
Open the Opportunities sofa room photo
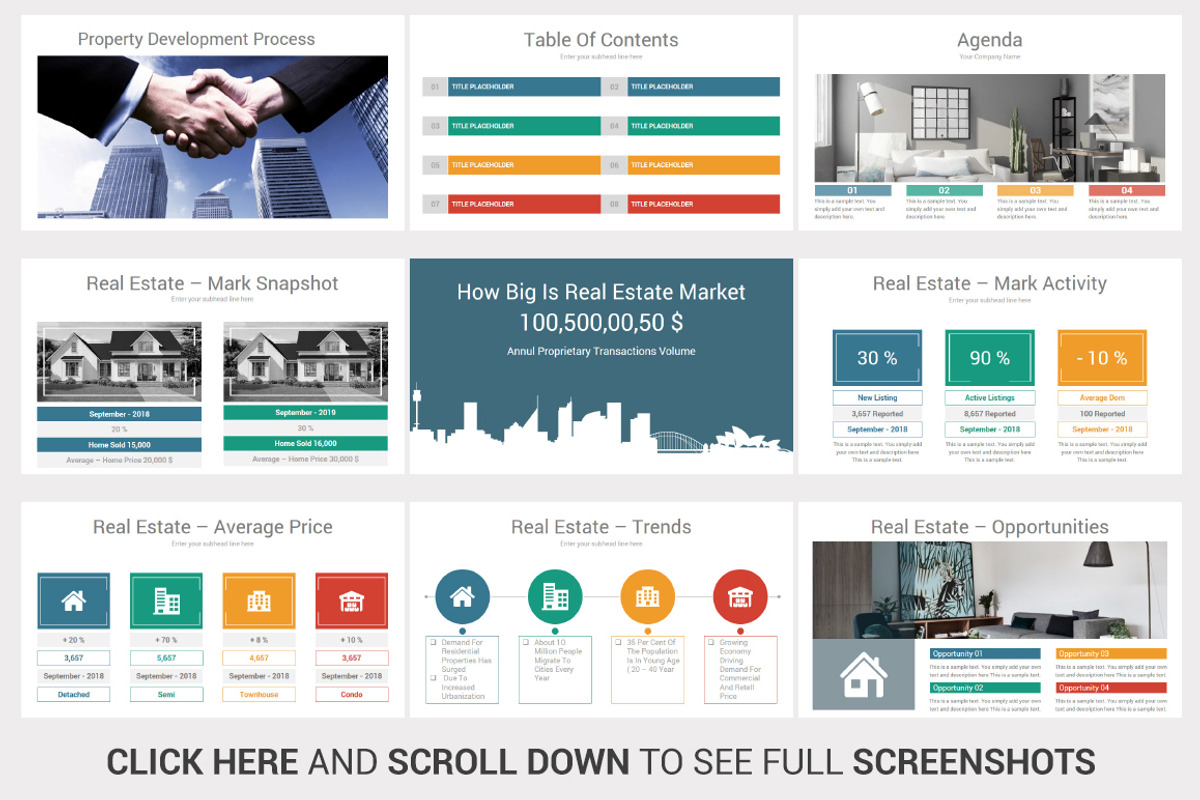point(990,590)
